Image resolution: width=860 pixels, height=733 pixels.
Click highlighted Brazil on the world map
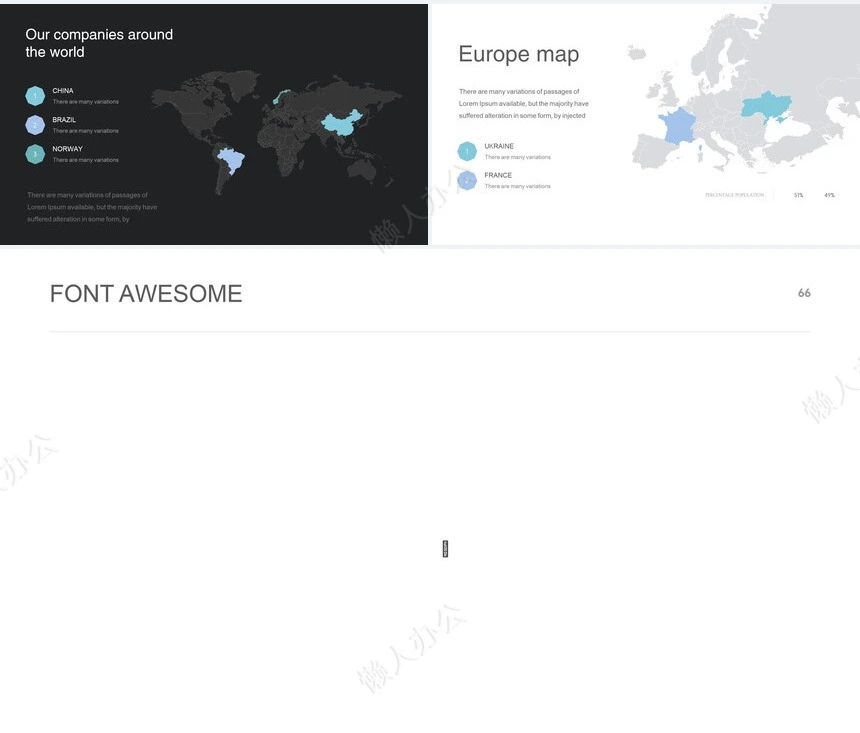[232, 159]
